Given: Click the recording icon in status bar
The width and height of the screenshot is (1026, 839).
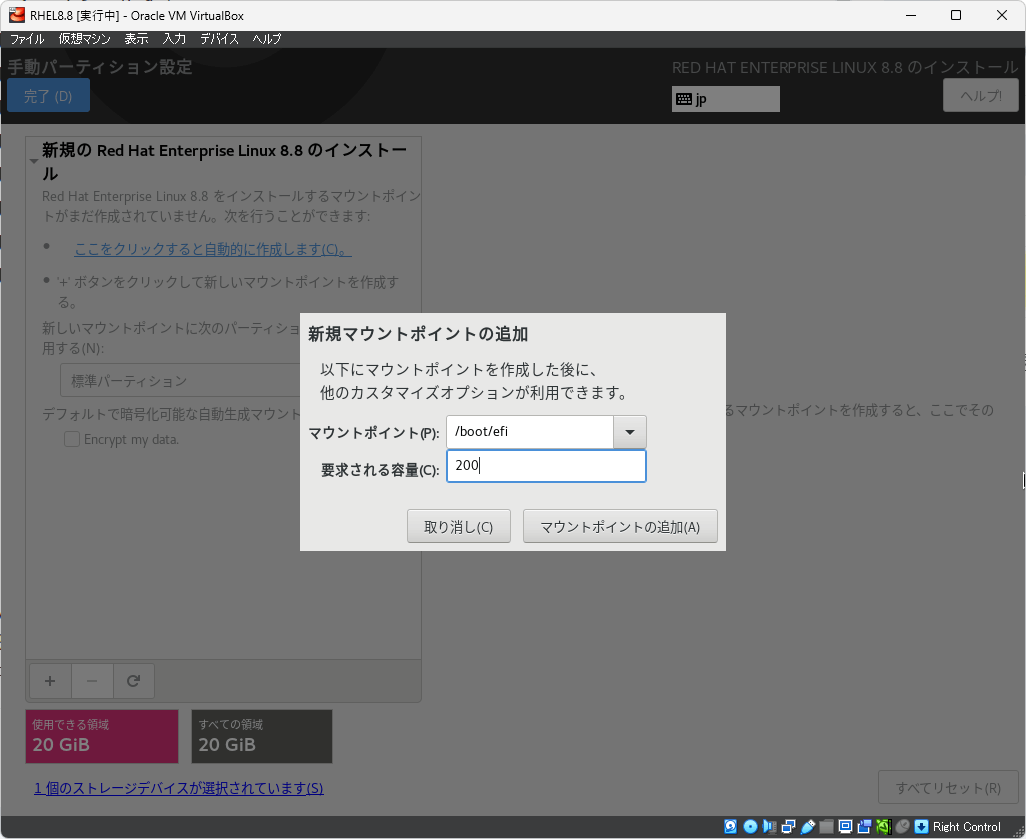Looking at the screenshot, I should [864, 827].
